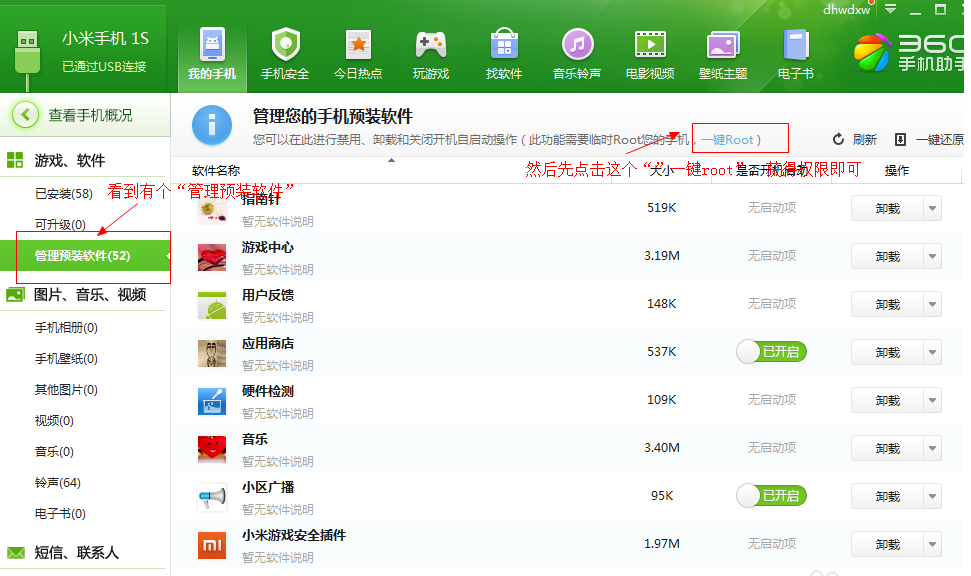Open 图片、音乐、视频 sidebar section header
Image resolution: width=971 pixels, height=576 pixels.
90,295
